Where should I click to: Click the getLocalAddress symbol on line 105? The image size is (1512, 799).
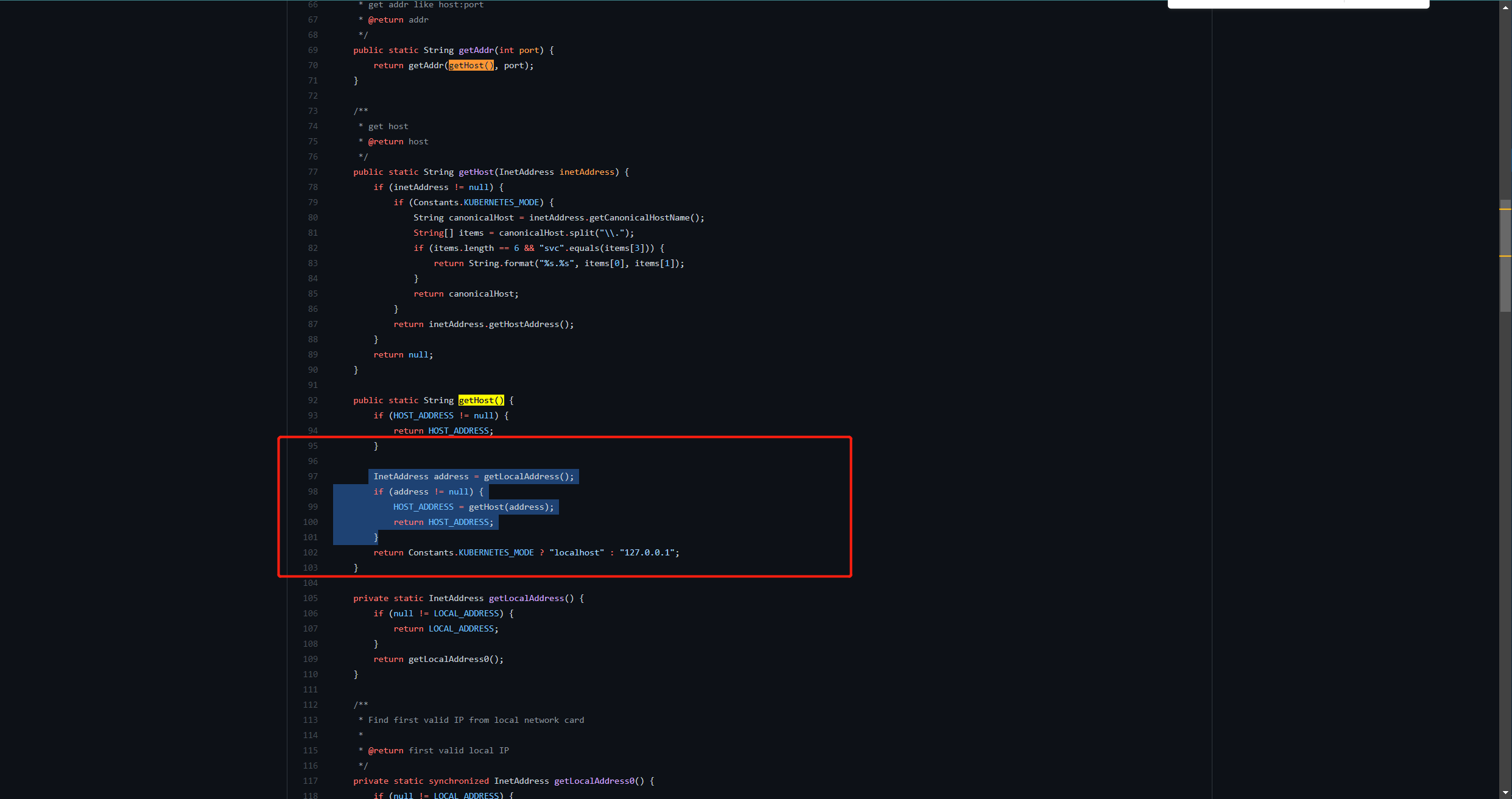tap(526, 598)
